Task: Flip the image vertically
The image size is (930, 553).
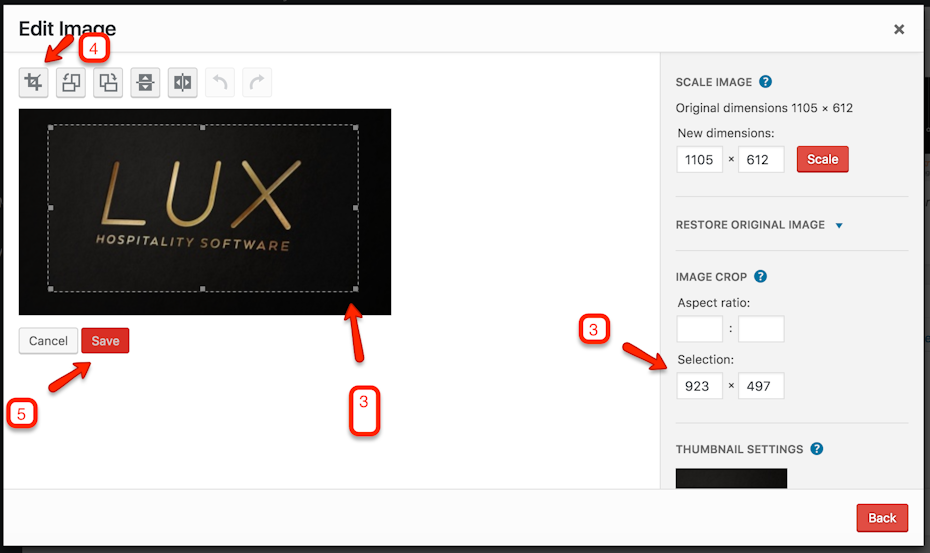Action: pyautogui.click(x=146, y=83)
